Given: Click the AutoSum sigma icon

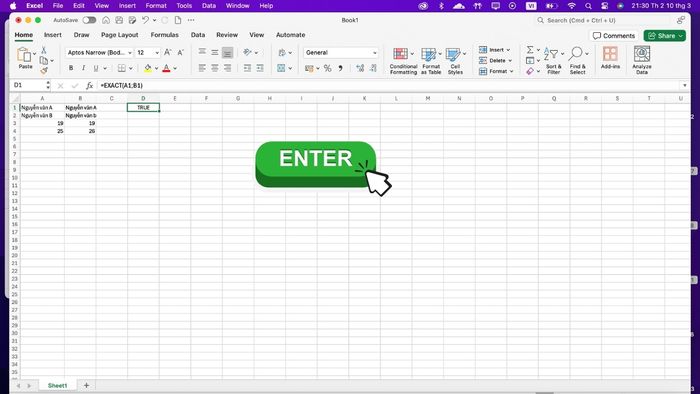Looking at the screenshot, I should 530,50.
